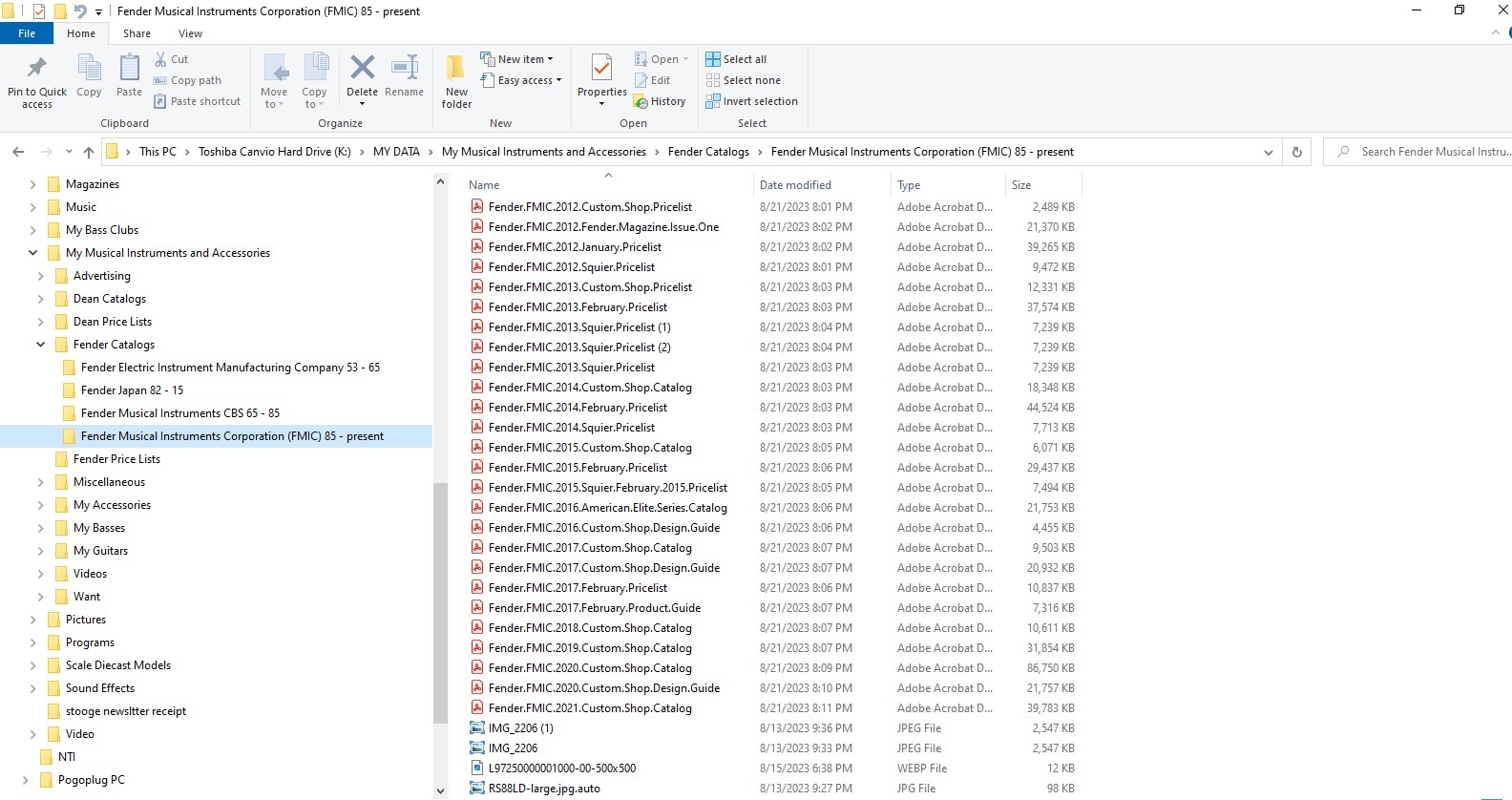Click the Copy icon in Clipboard group

coord(89,68)
